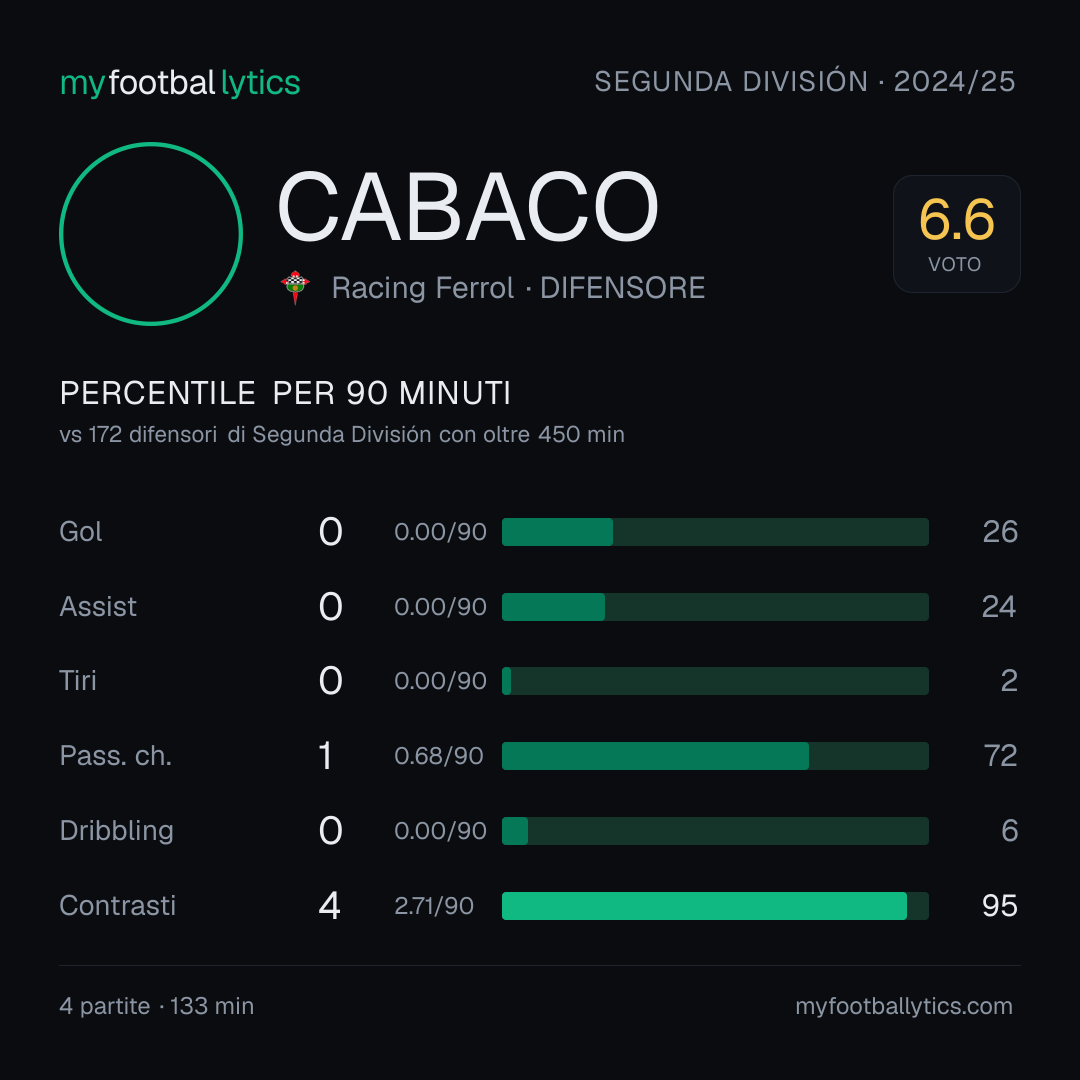Click the Contrasti percentile value 95
1080x1080 pixels.
tap(999, 906)
